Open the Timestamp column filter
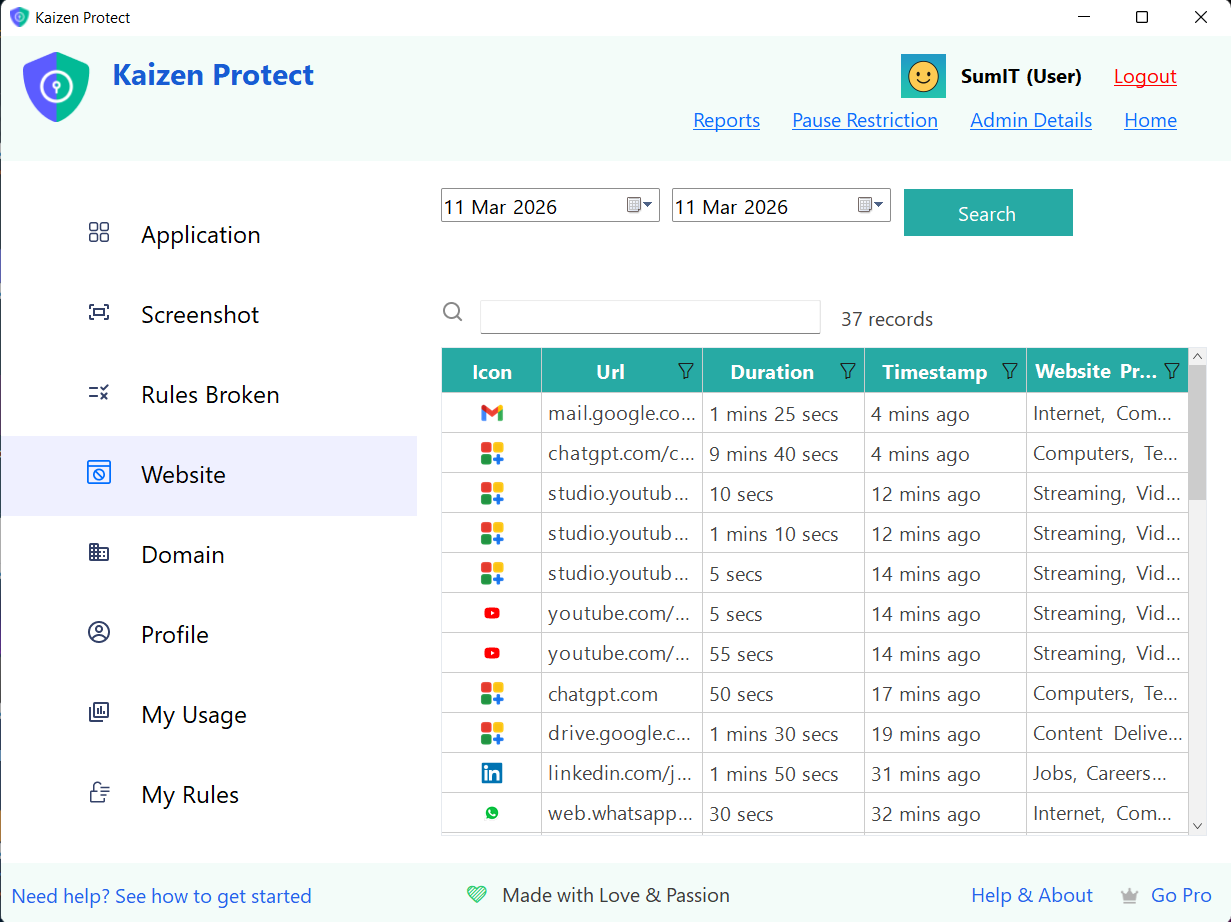Screen dimensions: 1231x922 coord(1009,371)
